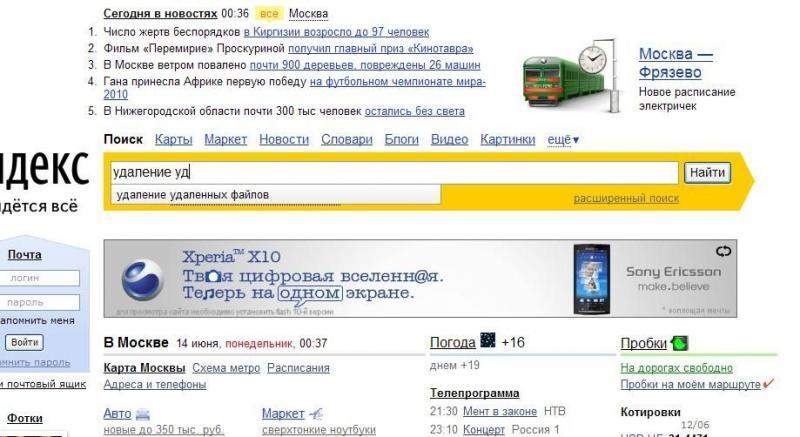Click the replay icon on Xperia banner
The height and width of the screenshot is (437, 800).
723,251
